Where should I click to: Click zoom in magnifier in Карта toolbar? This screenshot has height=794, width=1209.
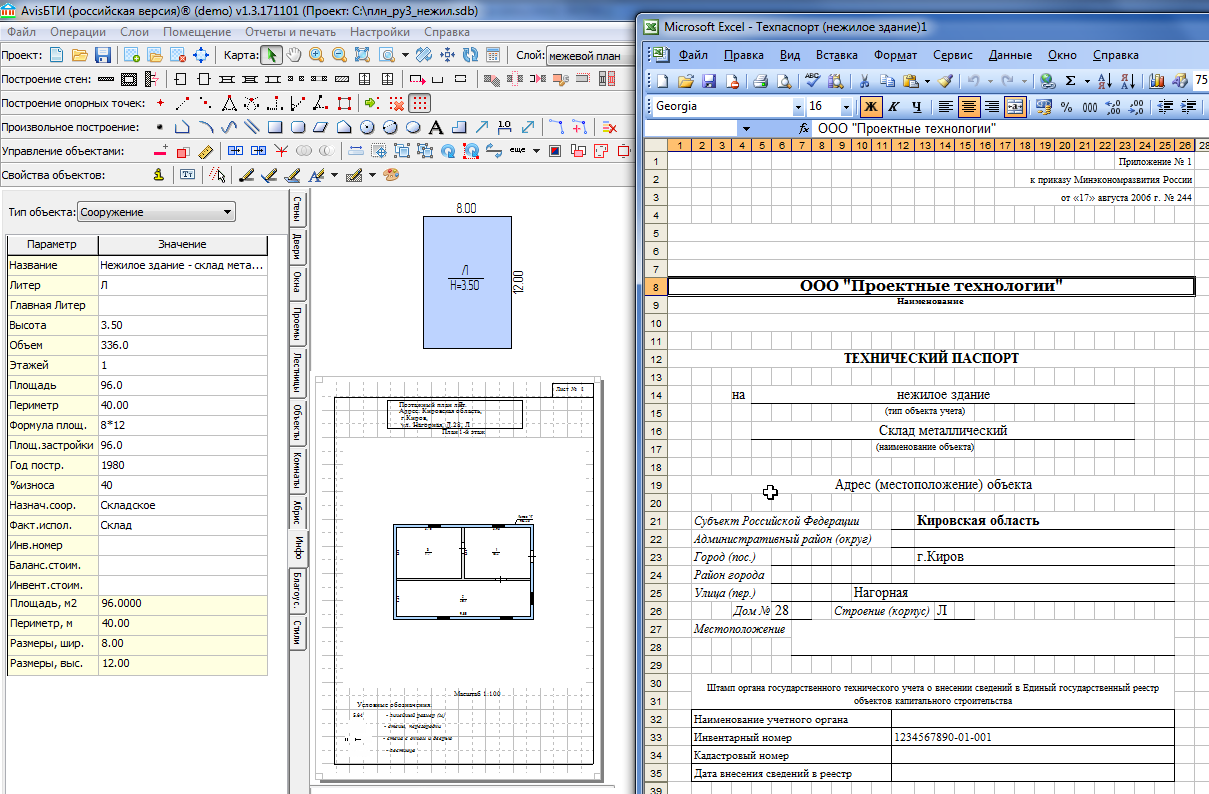(x=317, y=55)
